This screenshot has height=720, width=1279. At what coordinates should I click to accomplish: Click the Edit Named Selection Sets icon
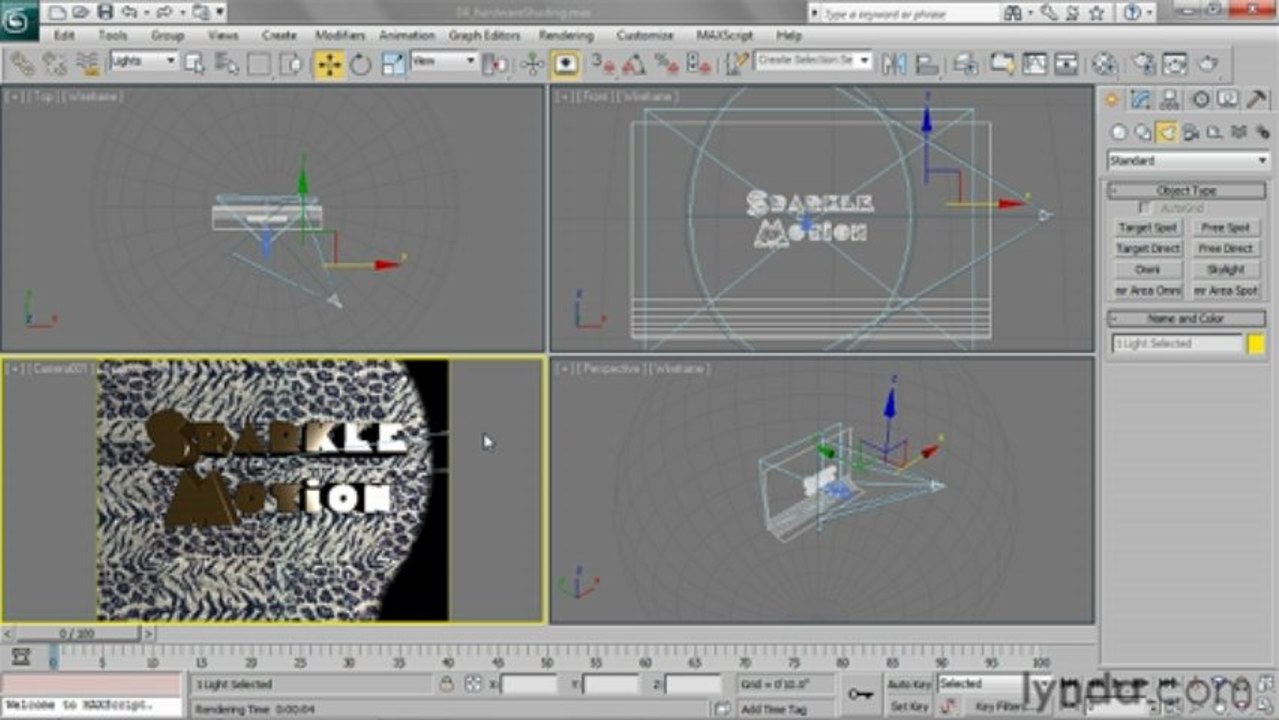[737, 63]
